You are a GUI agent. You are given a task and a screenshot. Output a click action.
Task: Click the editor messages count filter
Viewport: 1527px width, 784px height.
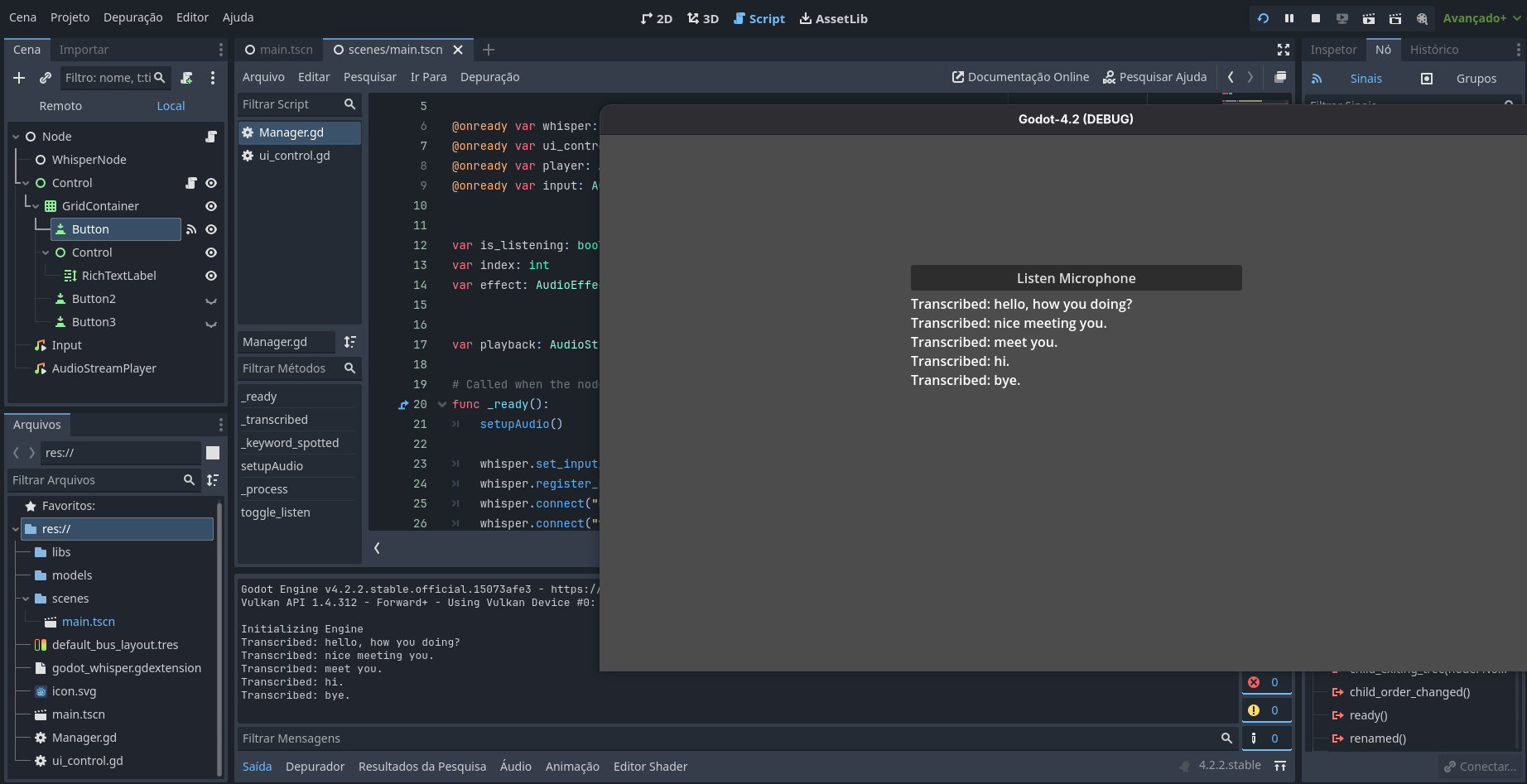coord(1265,738)
